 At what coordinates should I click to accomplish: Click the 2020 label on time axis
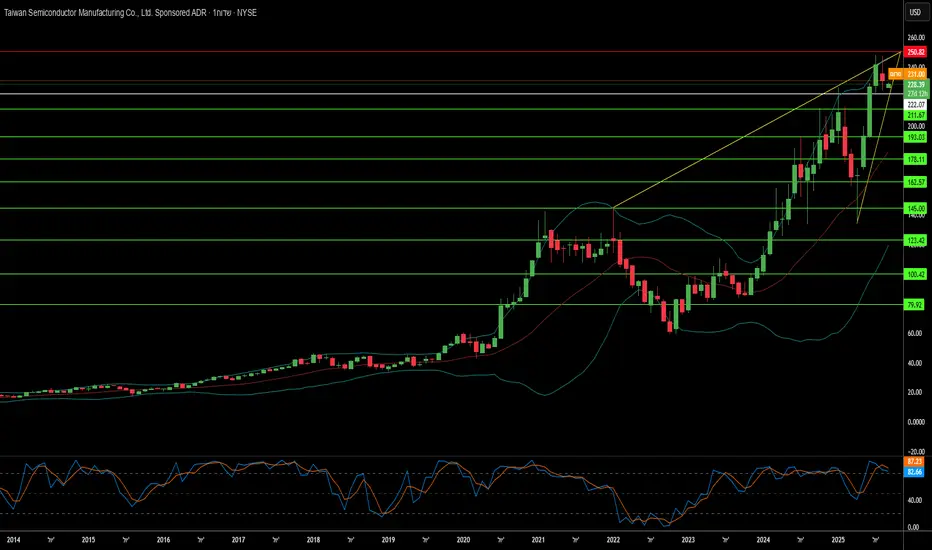(x=464, y=539)
